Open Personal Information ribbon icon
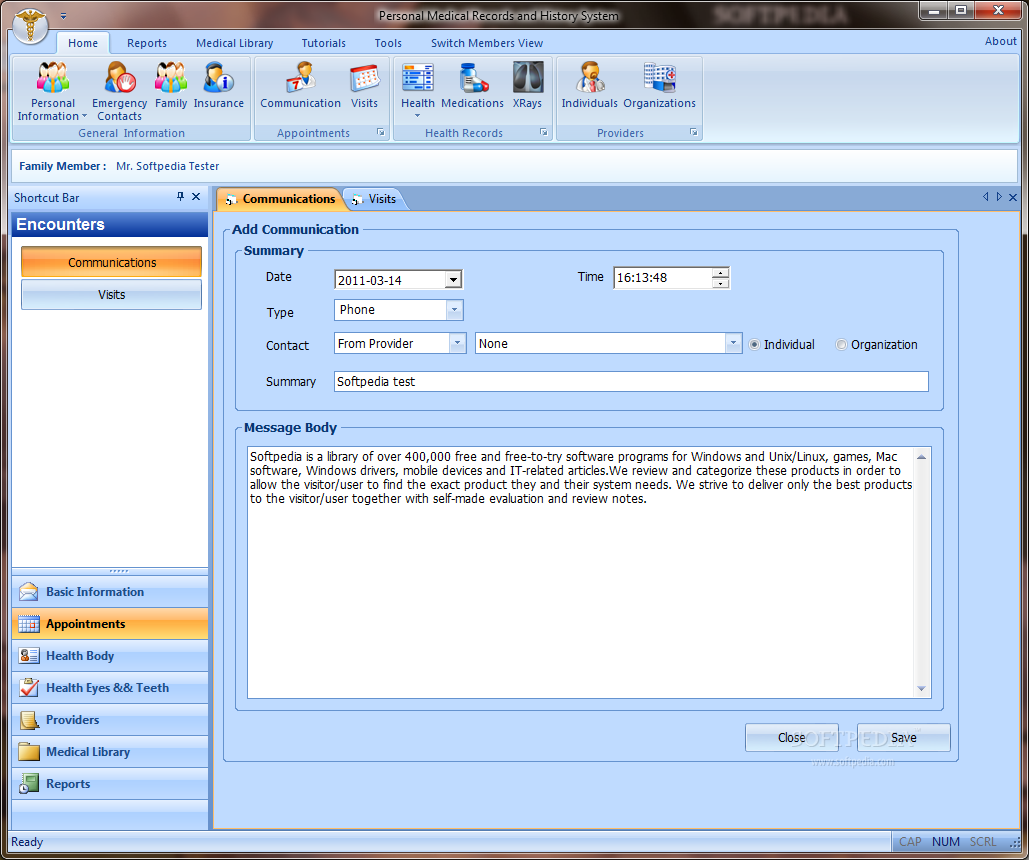Image resolution: width=1029 pixels, height=860 pixels. (52, 91)
